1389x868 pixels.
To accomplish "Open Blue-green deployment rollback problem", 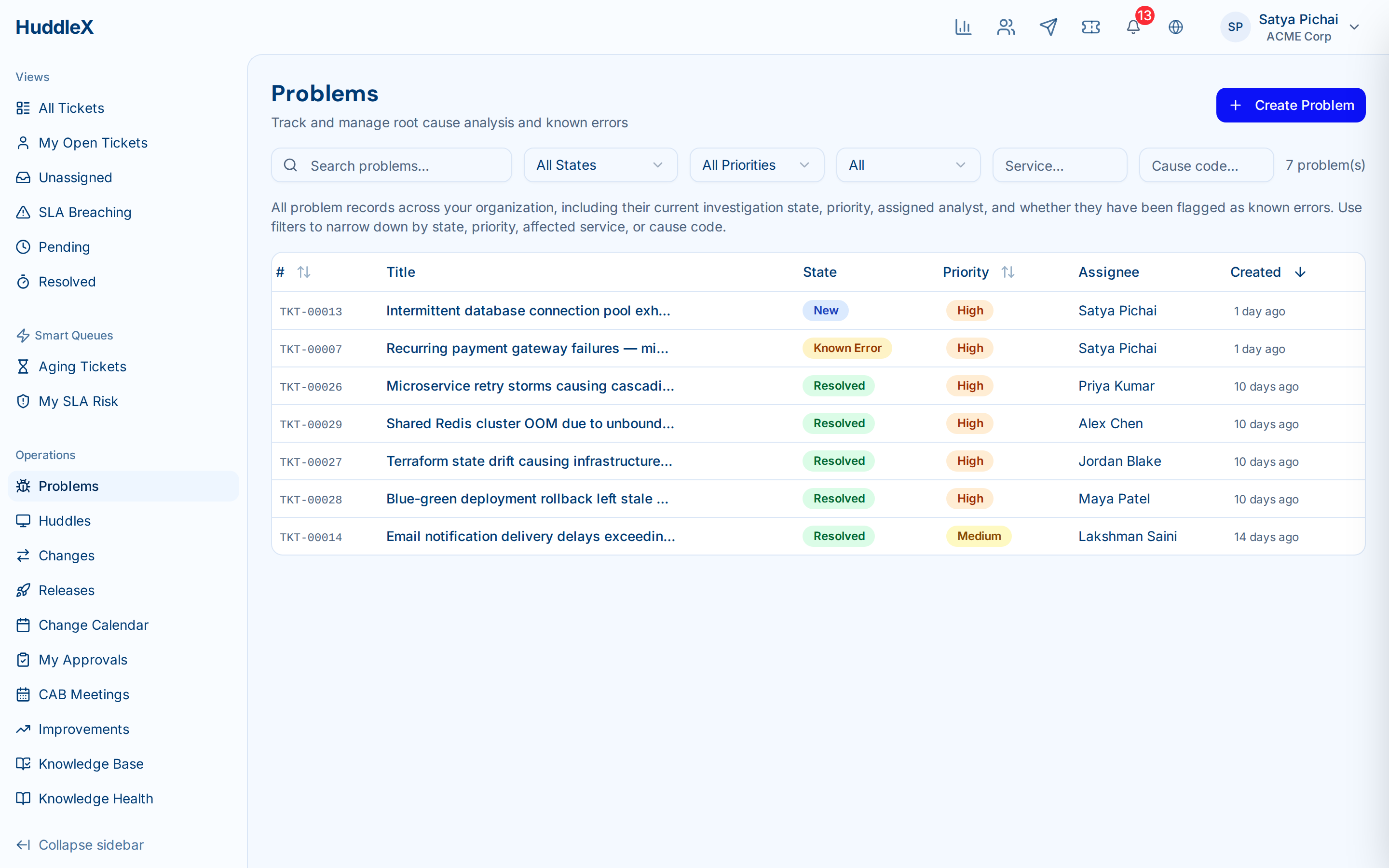I will 527,499.
